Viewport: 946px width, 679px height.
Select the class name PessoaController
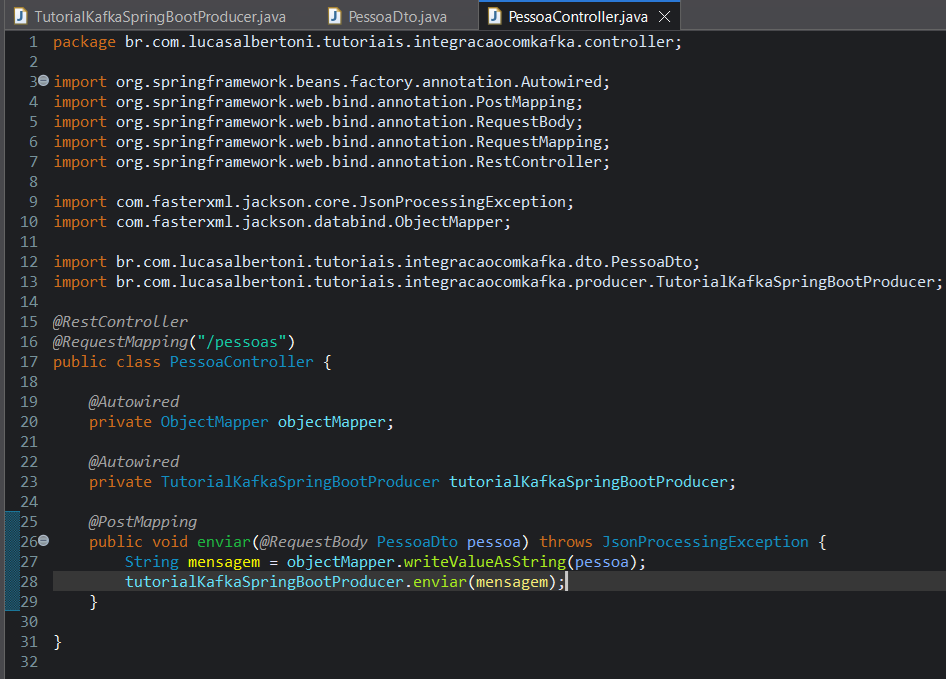click(x=241, y=361)
